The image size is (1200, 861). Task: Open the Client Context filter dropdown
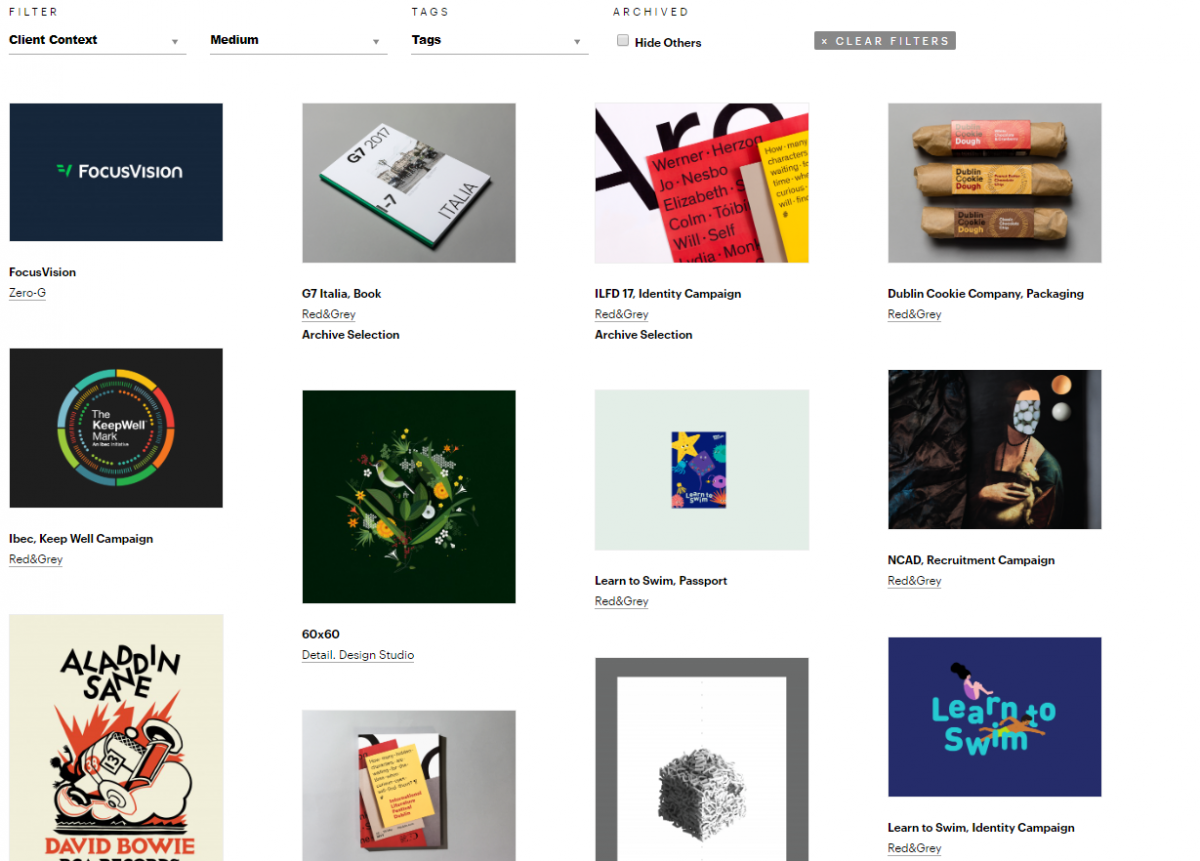coord(97,41)
